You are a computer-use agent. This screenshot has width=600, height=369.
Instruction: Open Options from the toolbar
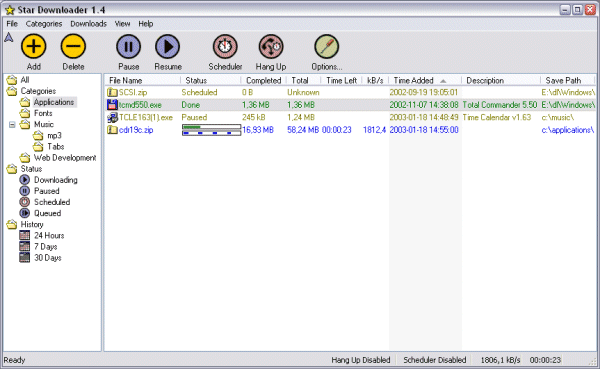[326, 46]
